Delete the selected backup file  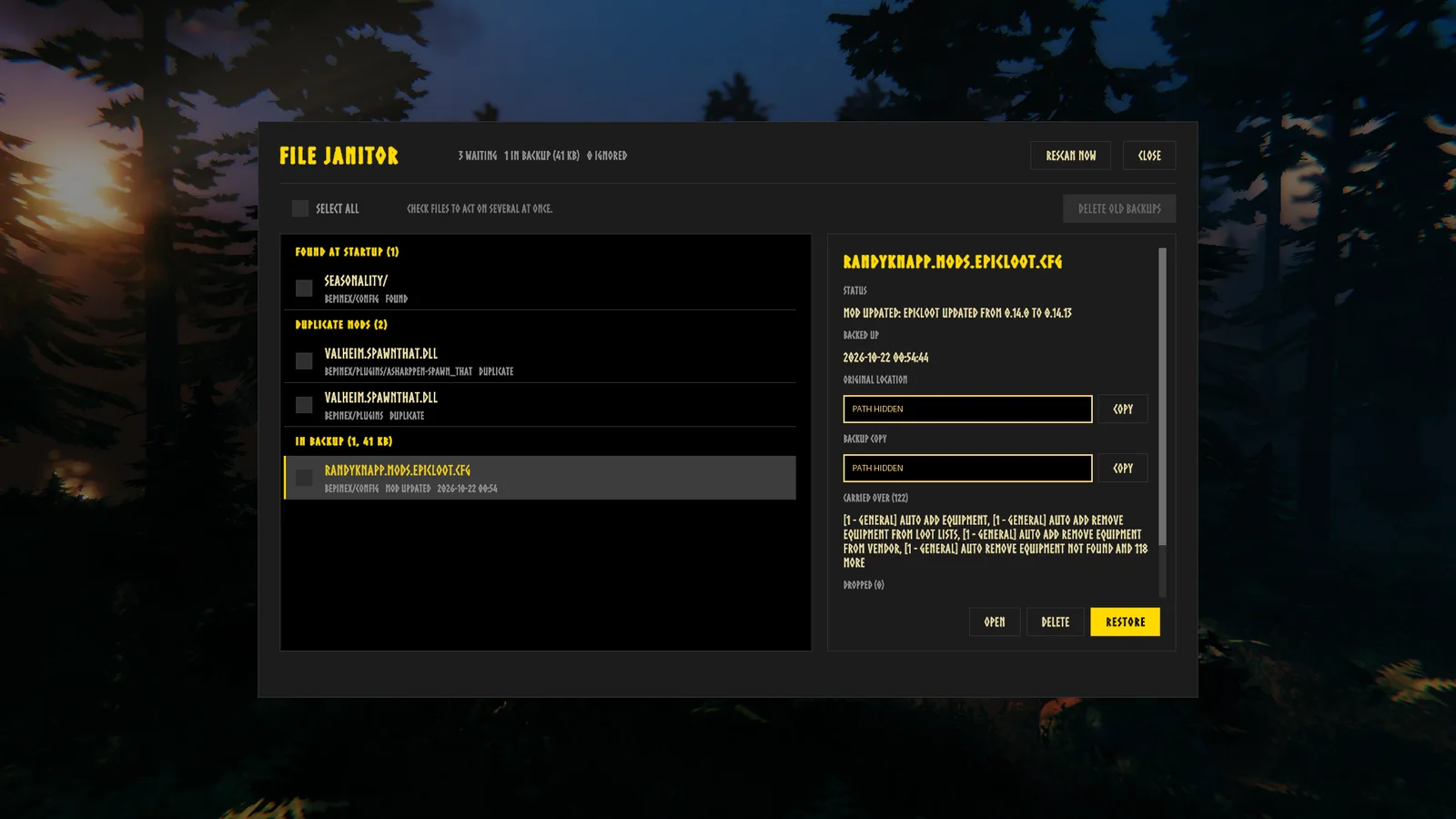point(1056,622)
